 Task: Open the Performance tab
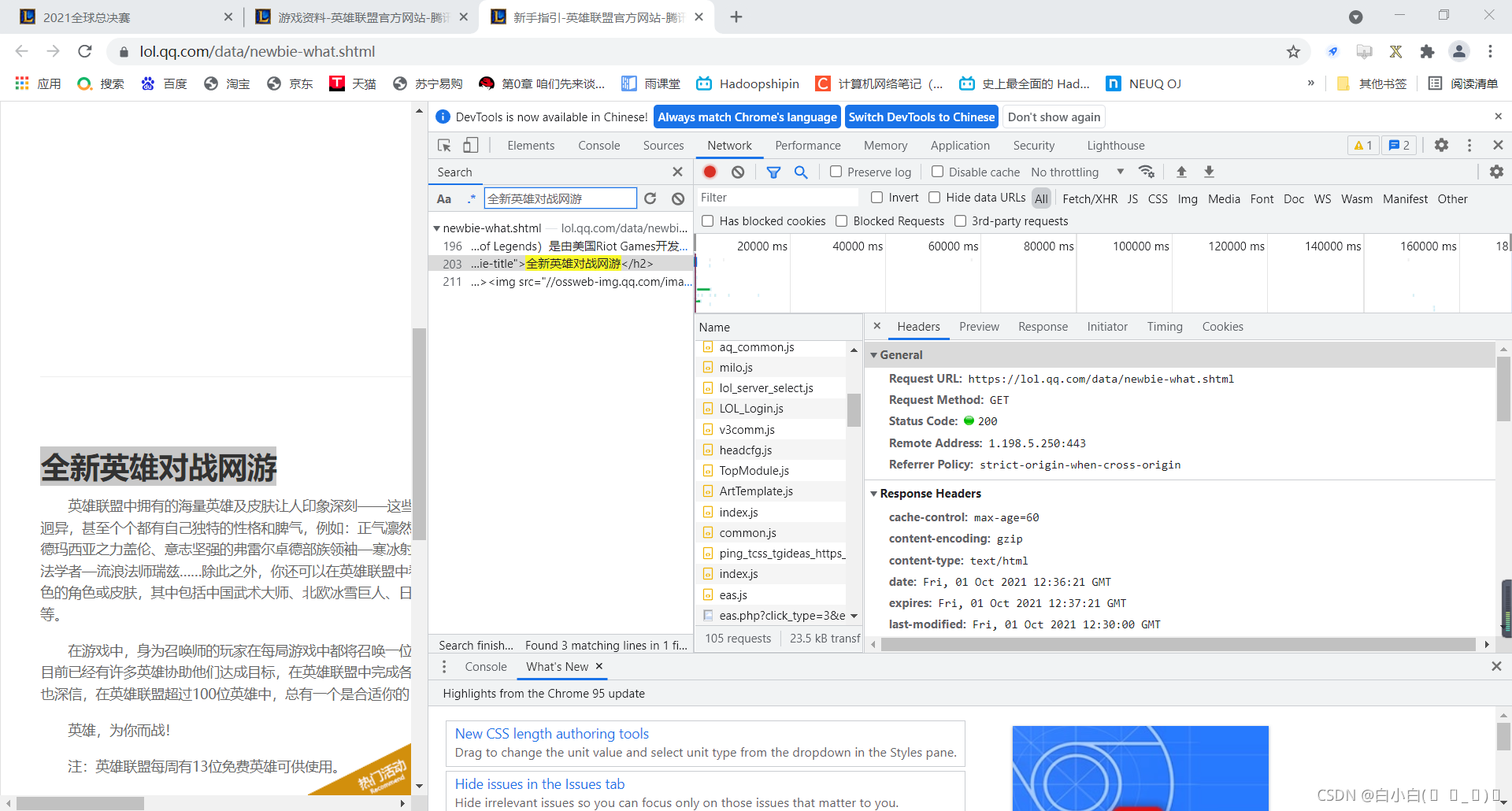tap(807, 146)
